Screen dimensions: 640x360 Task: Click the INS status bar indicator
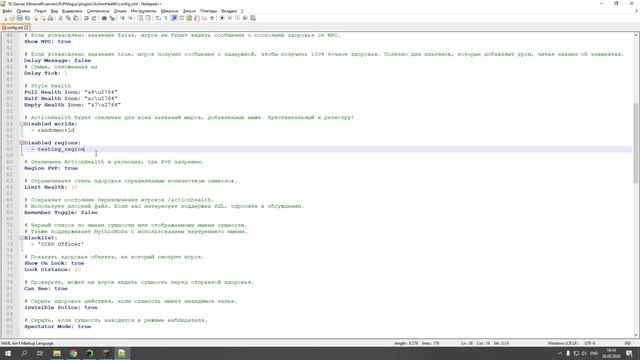(628, 343)
